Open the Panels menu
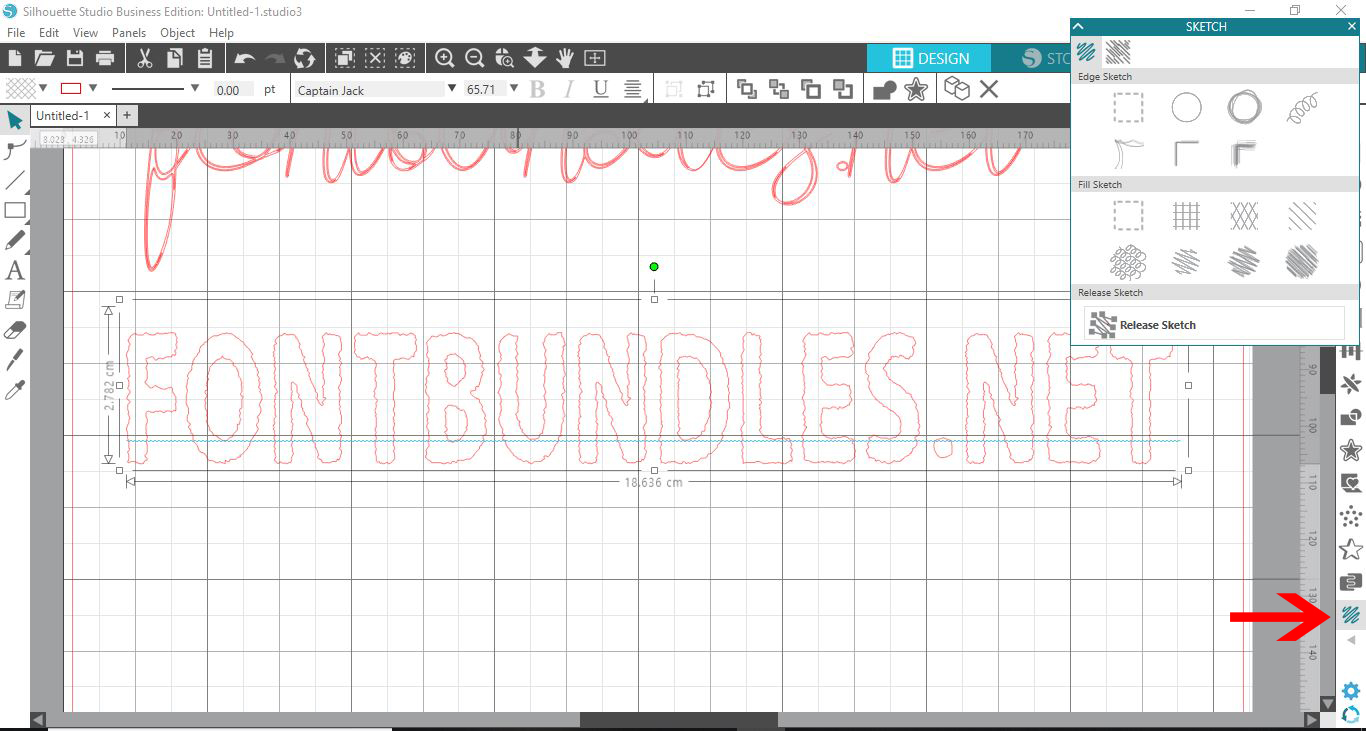This screenshot has width=1366, height=731. click(129, 32)
